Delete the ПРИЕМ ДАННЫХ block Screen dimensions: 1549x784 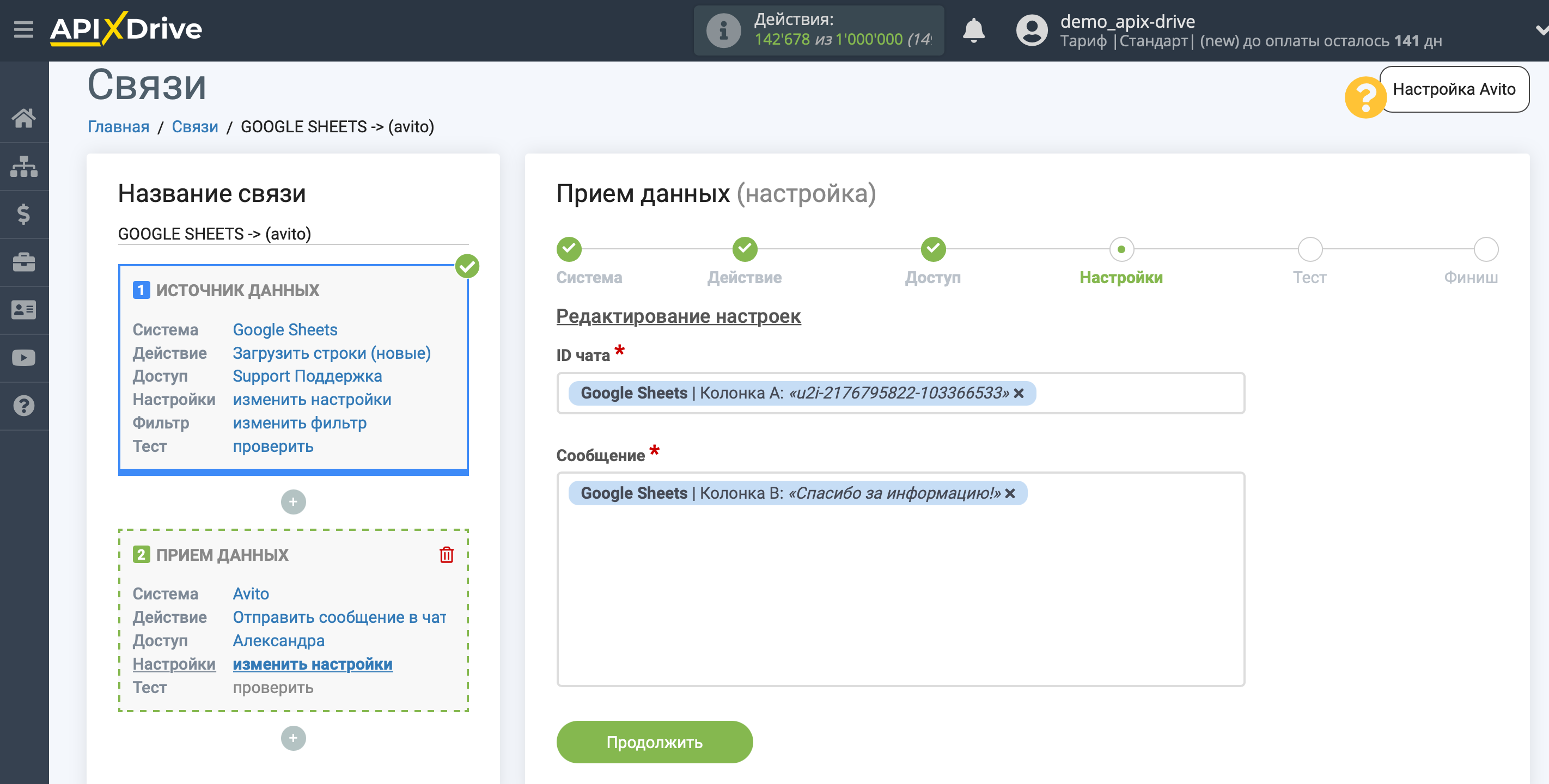click(446, 554)
